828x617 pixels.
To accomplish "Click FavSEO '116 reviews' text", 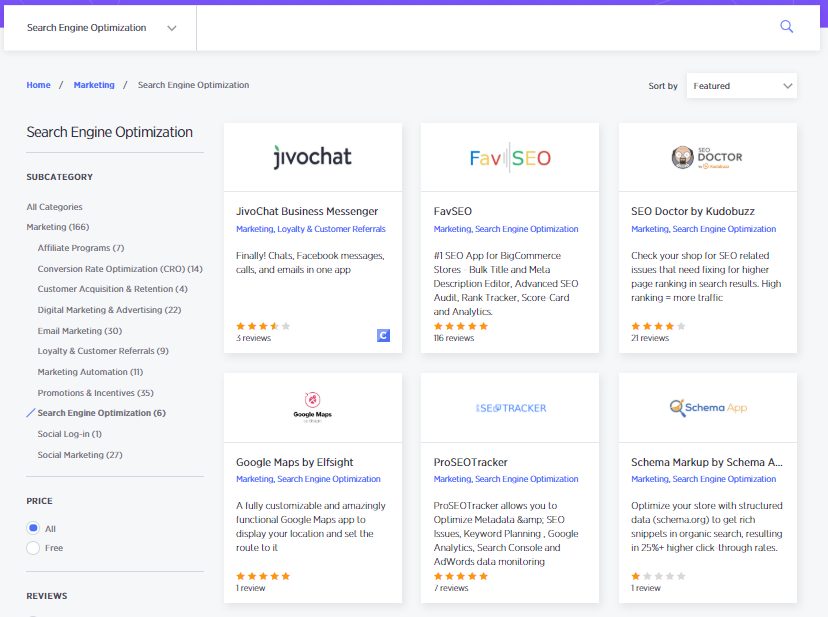I will point(454,338).
